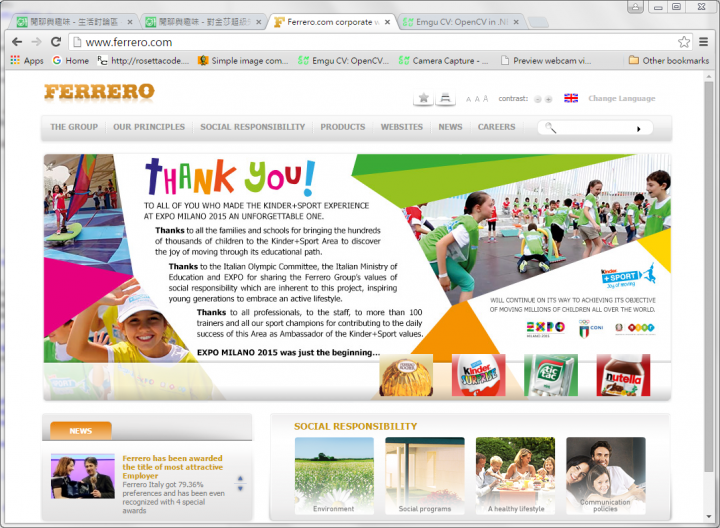Screen dimensions: 720x528
Task: Click the Kinder Surprise product thumbnail
Action: 478,375
